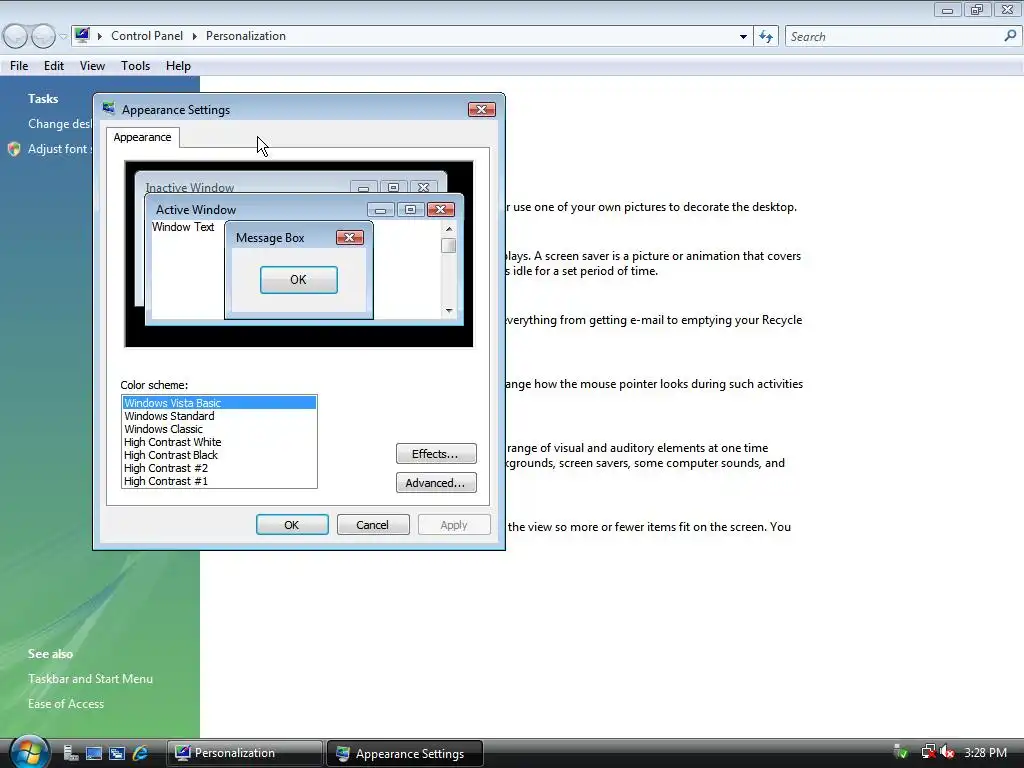The width and height of the screenshot is (1024, 768).
Task: Click the search magnifier icon
Action: [x=1010, y=37]
